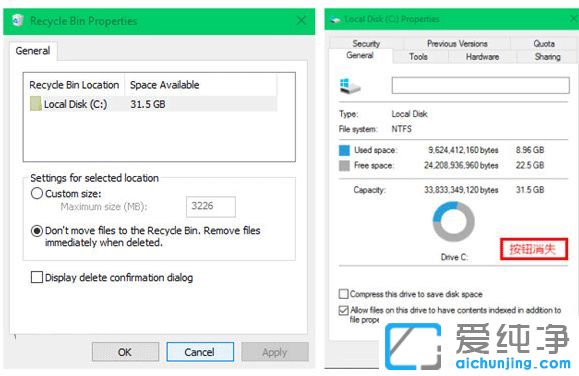Click the 22.5 GB free space value

530,165
